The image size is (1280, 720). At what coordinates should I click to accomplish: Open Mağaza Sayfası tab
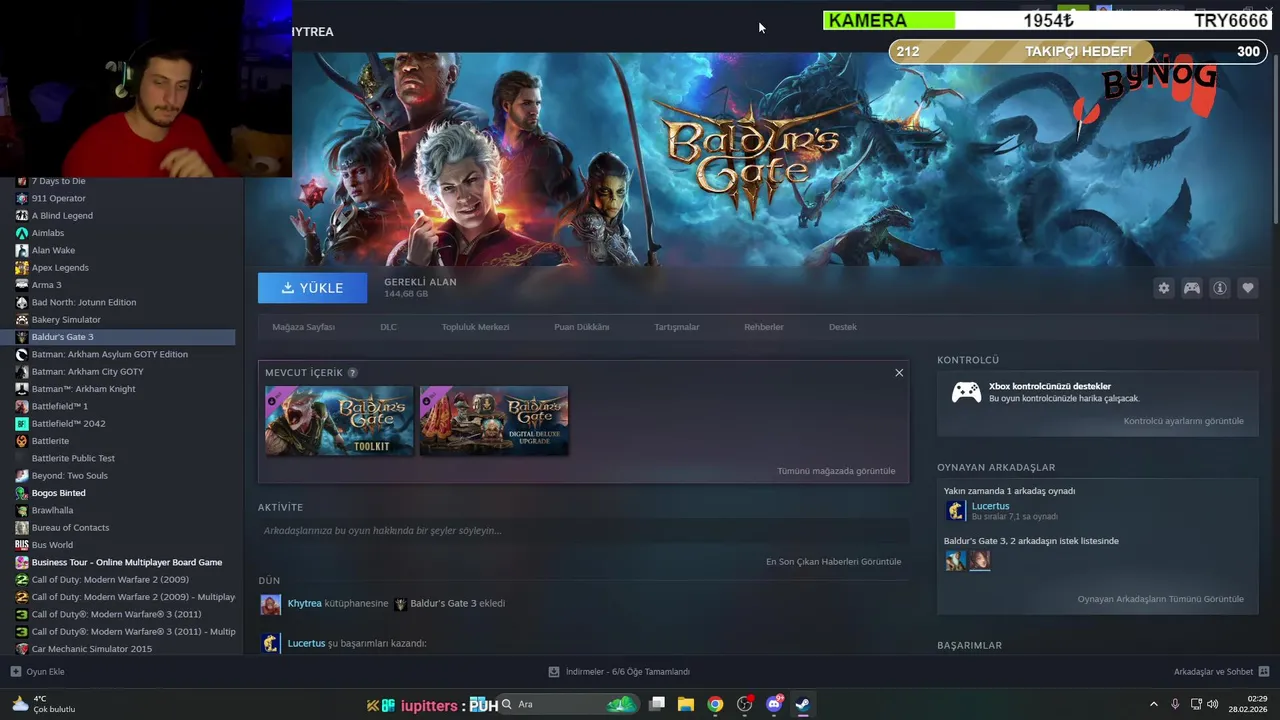pos(304,327)
